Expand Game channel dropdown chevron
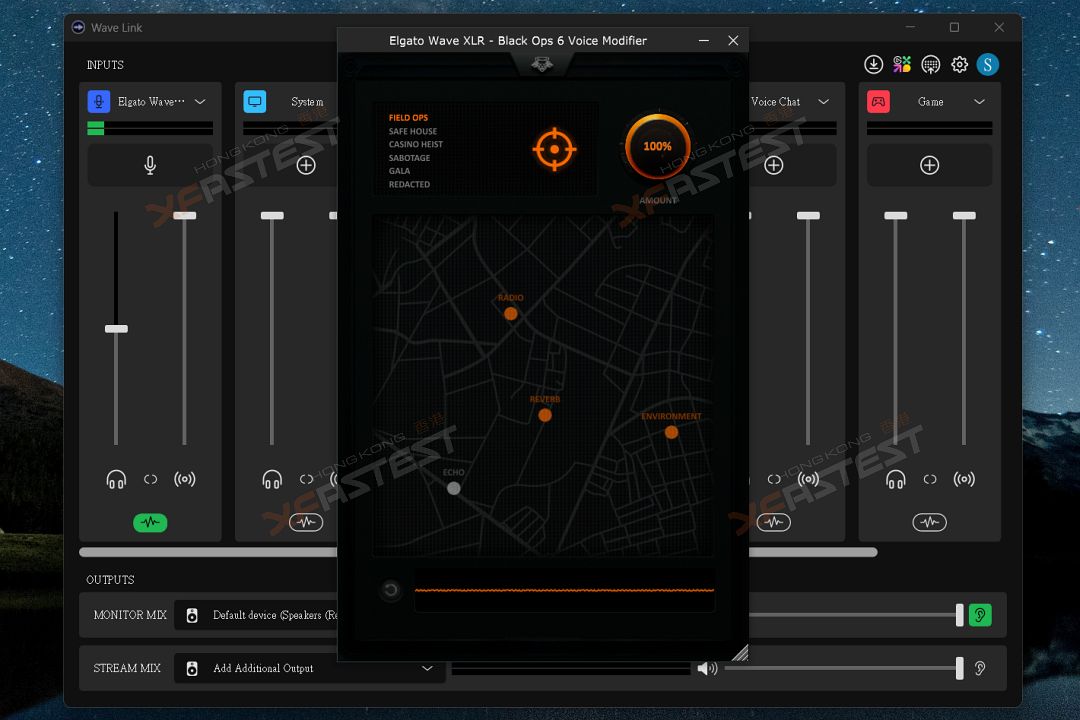This screenshot has height=720, width=1080. coord(979,102)
